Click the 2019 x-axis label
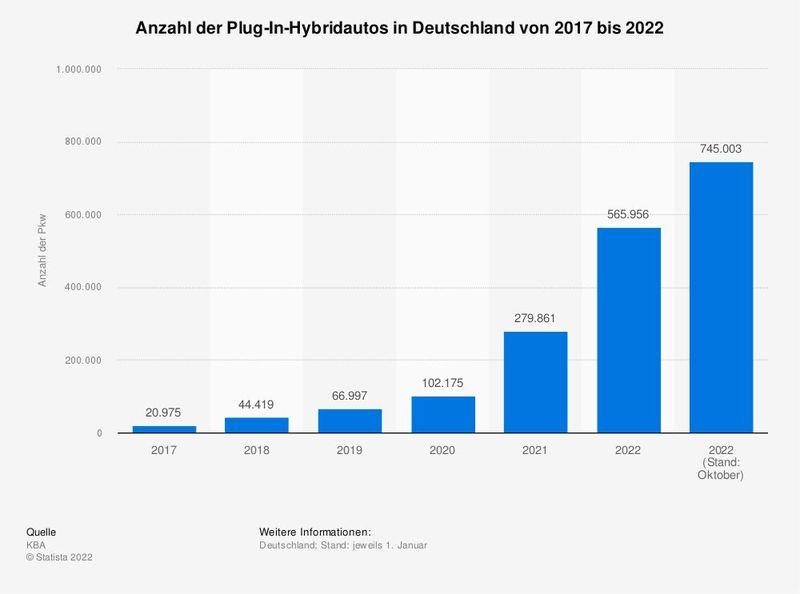Image resolution: width=800 pixels, height=594 pixels. [347, 452]
